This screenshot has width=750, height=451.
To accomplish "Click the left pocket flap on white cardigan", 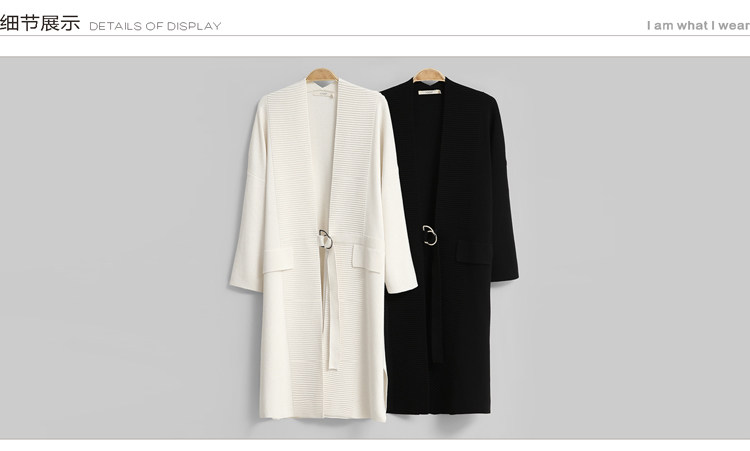I will click(x=278, y=261).
